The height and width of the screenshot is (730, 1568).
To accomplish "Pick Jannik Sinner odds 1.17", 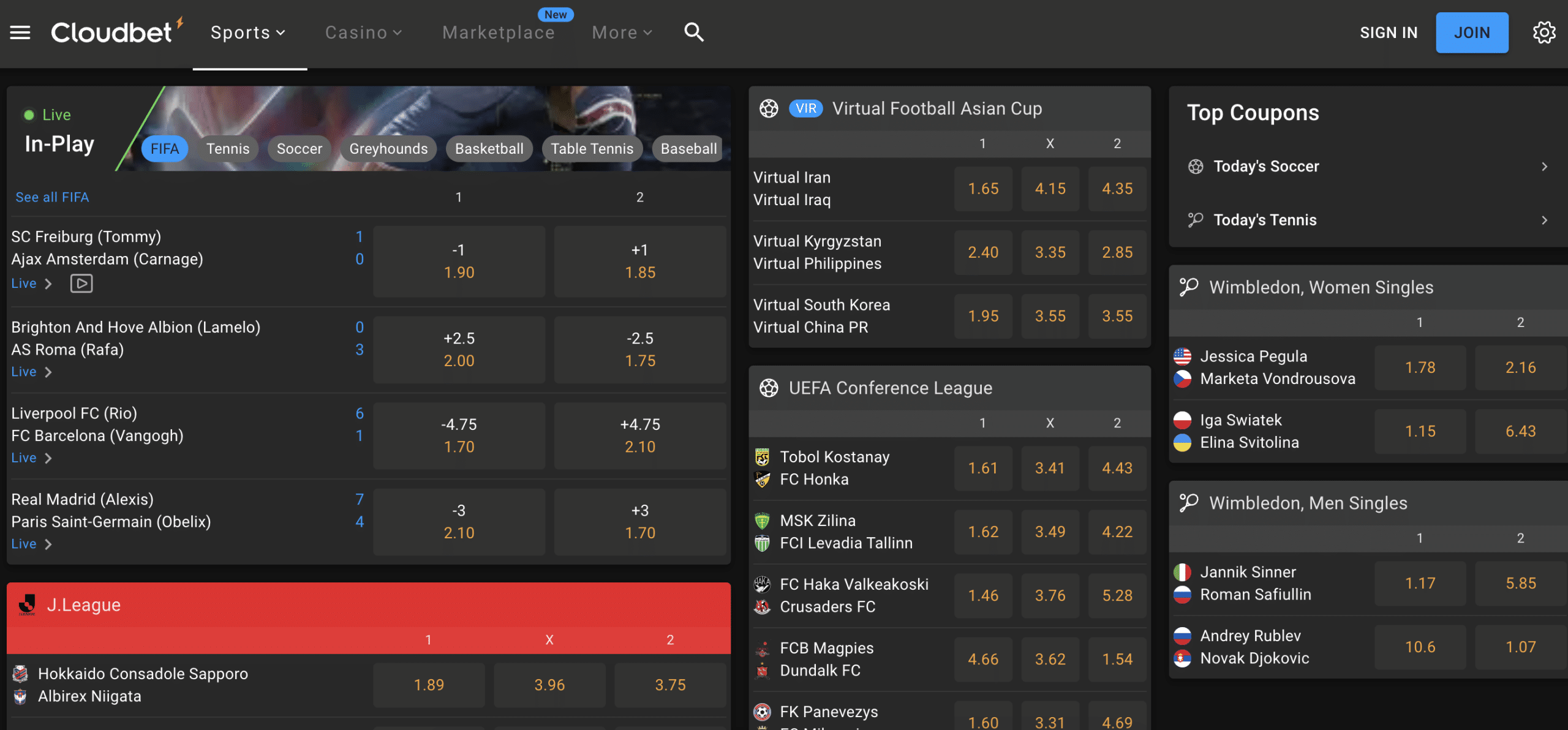I will click(1420, 583).
